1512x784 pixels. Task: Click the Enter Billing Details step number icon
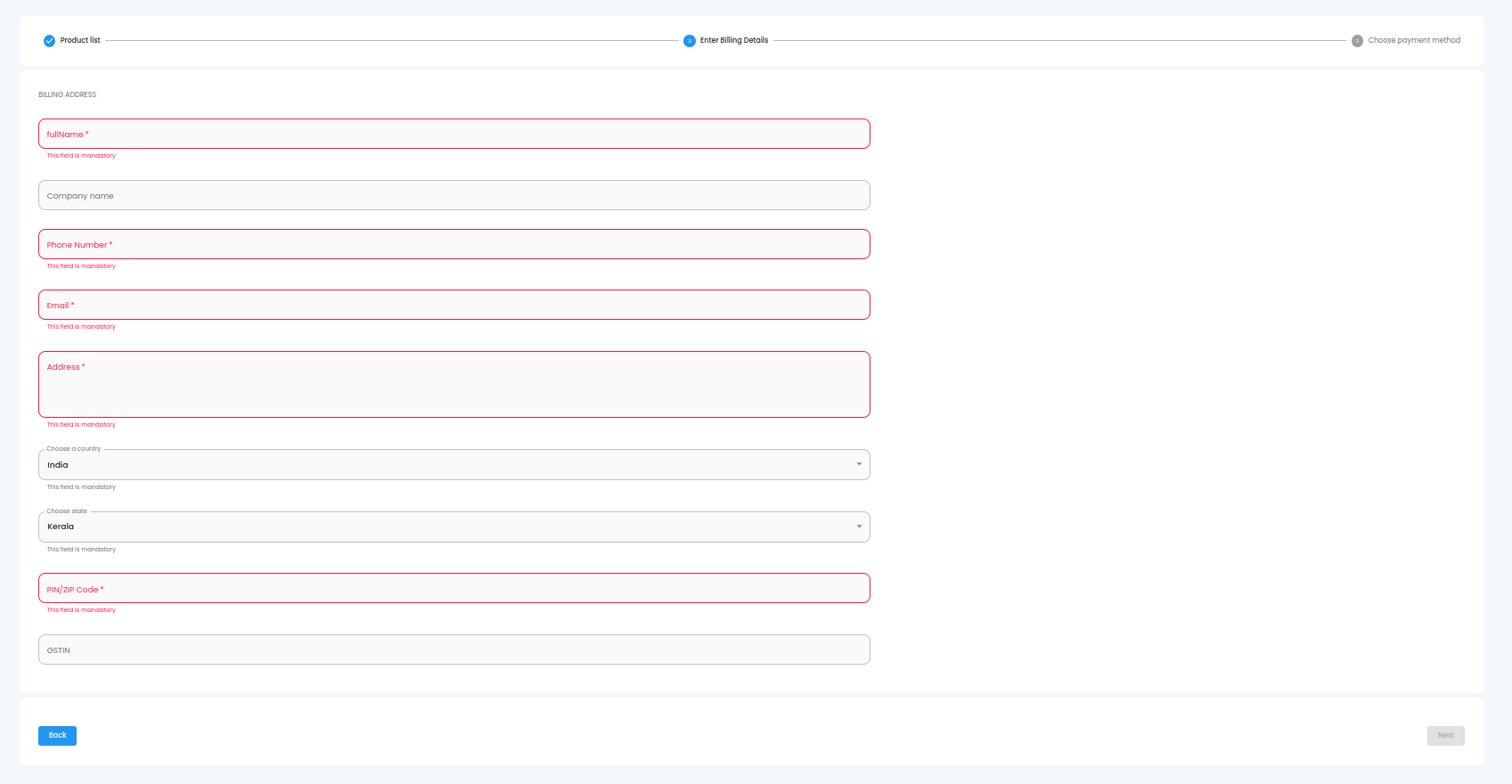(x=690, y=41)
